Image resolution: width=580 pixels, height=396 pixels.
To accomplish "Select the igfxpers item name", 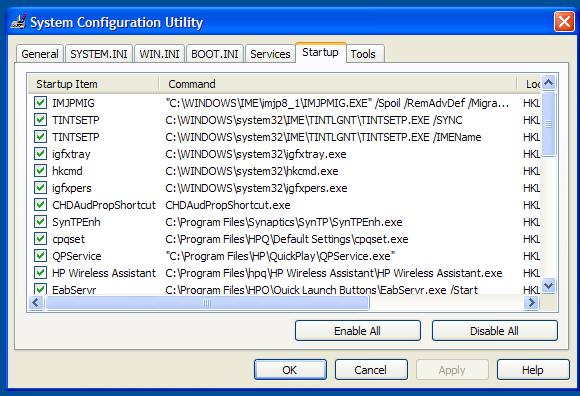I will 72,188.
